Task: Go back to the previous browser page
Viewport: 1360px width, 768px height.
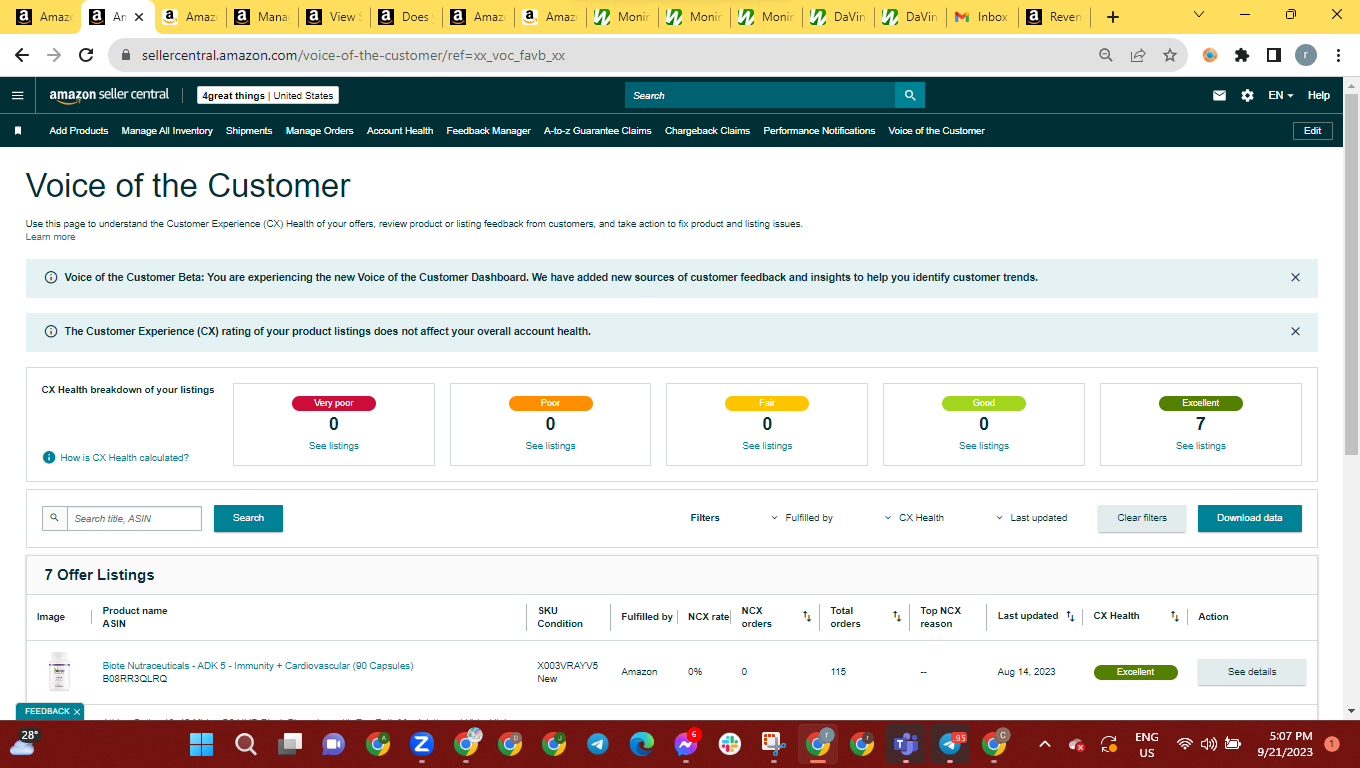Action: click(22, 56)
